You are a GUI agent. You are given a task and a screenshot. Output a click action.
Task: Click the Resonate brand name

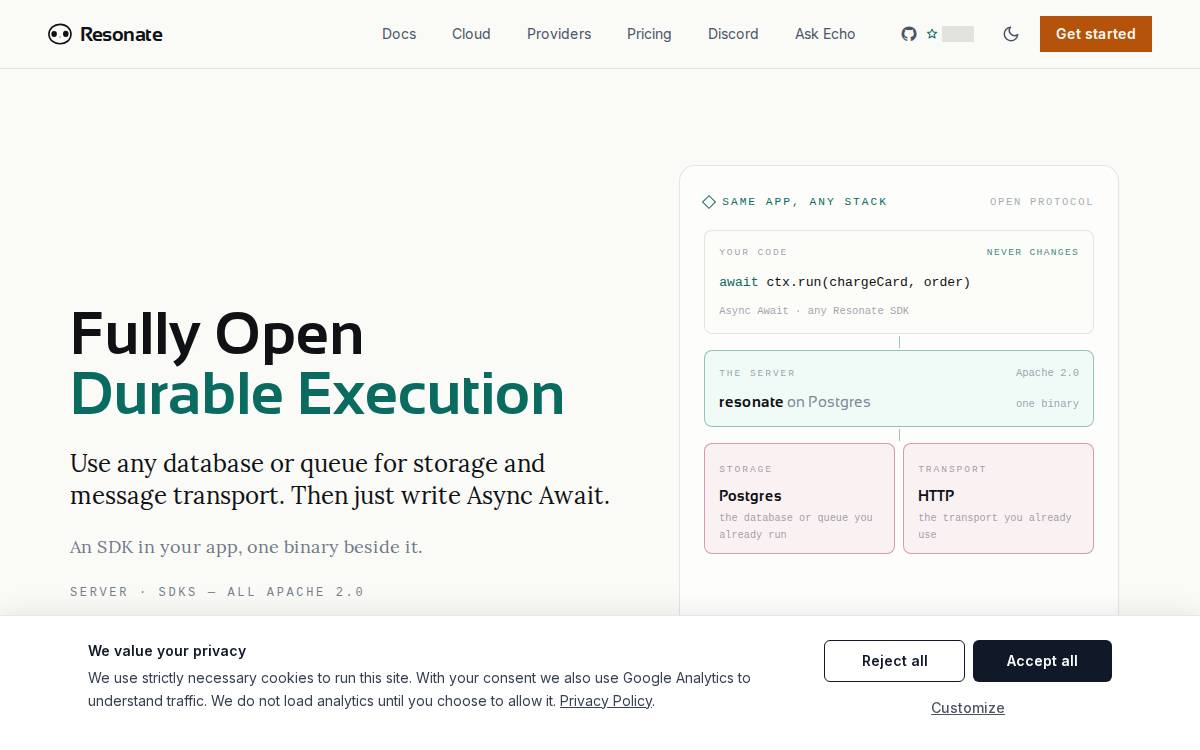[x=121, y=34]
